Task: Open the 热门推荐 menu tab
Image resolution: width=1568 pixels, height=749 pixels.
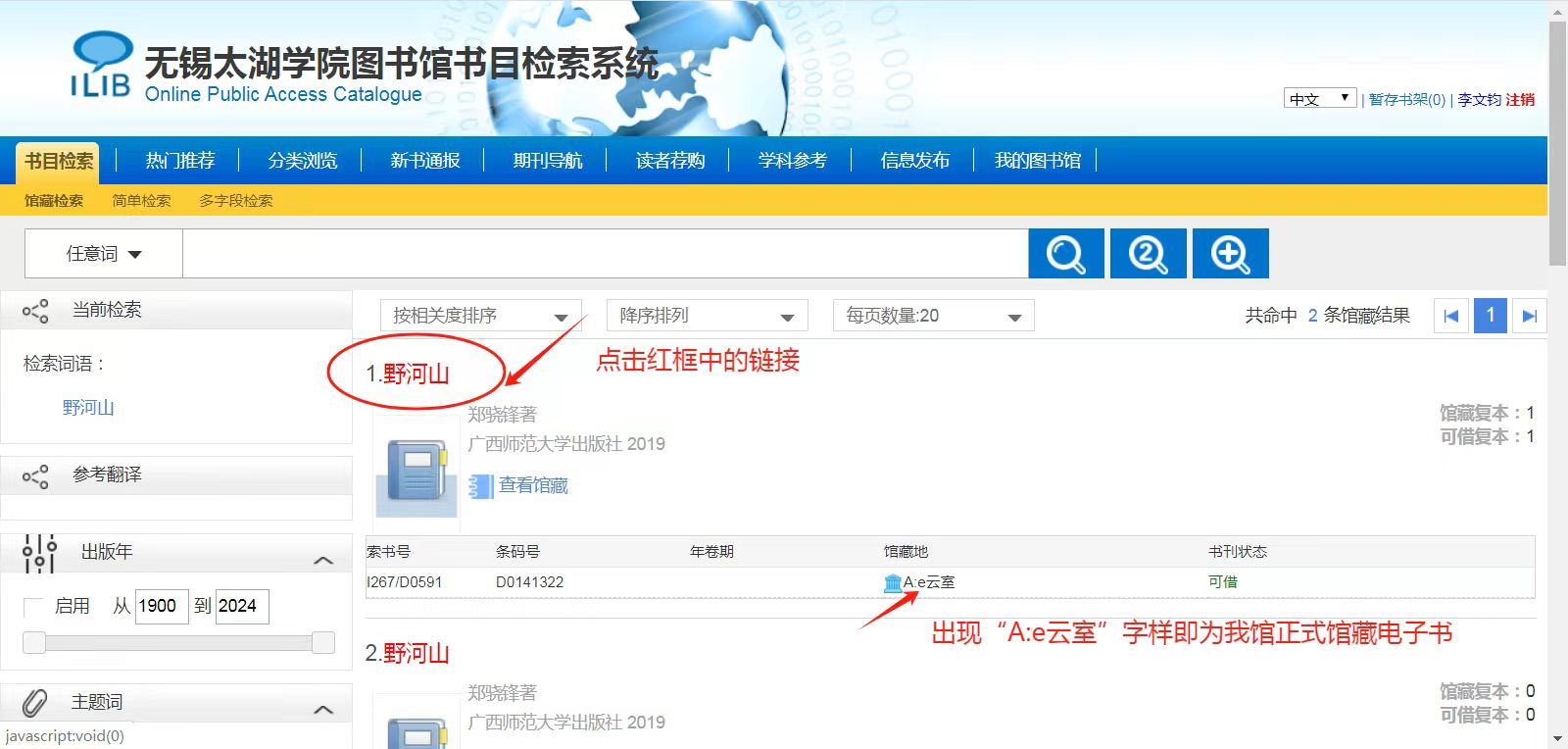Action: [x=180, y=160]
